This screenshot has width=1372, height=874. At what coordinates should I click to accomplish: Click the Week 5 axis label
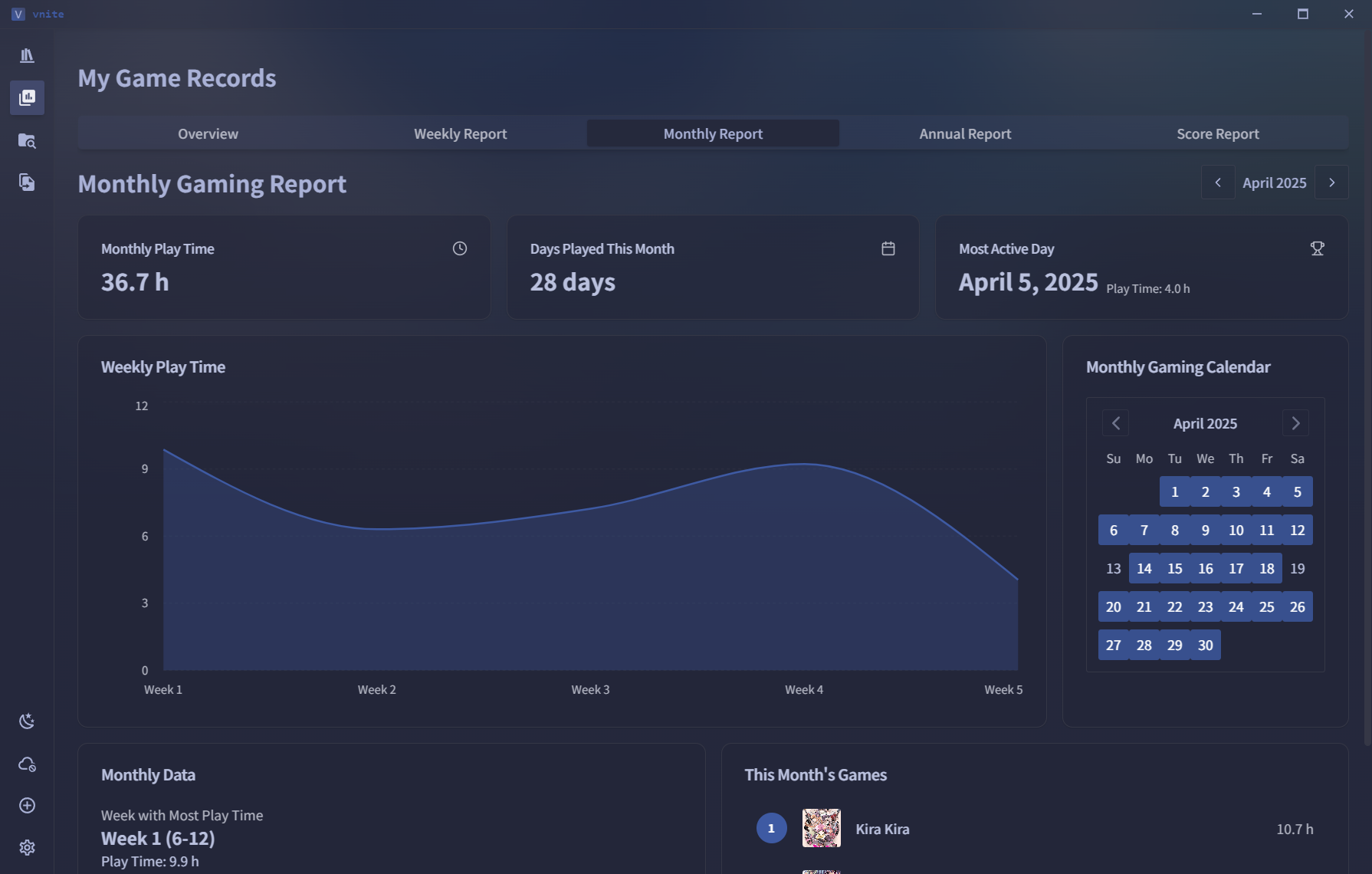coord(1003,689)
